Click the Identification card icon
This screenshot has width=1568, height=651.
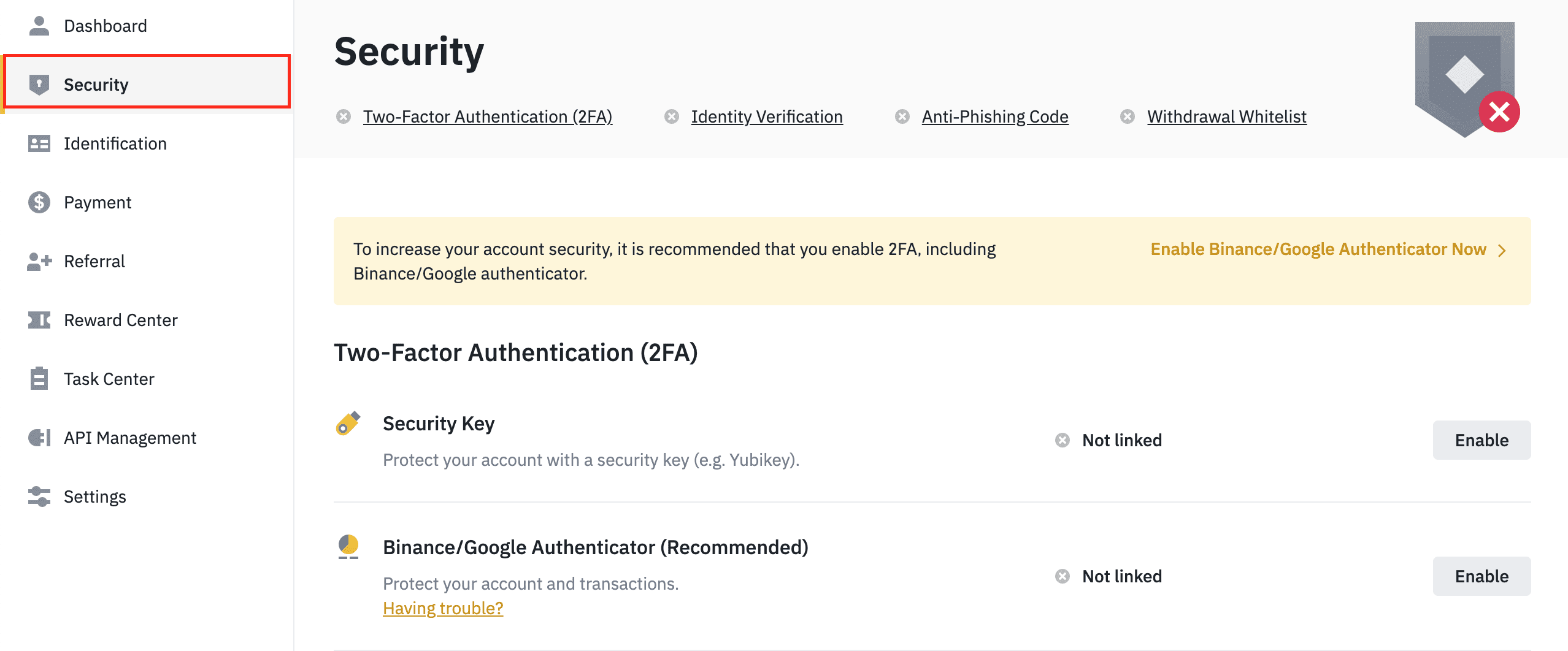click(x=39, y=143)
